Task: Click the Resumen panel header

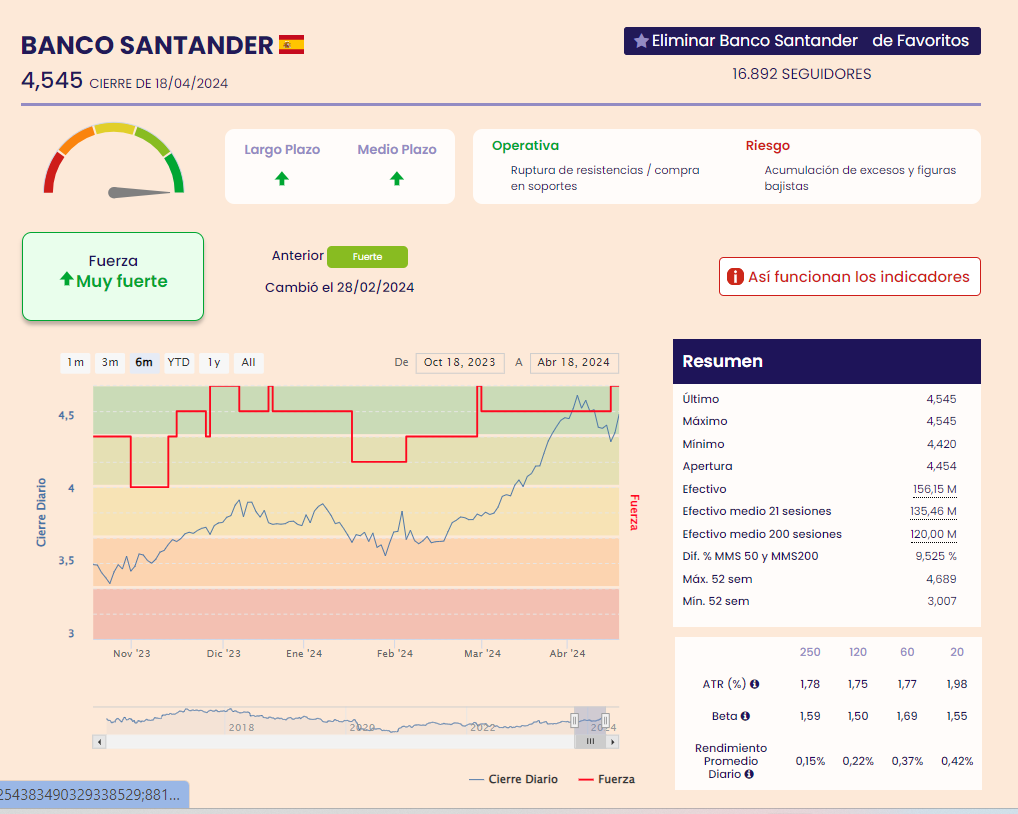Action: pos(826,362)
